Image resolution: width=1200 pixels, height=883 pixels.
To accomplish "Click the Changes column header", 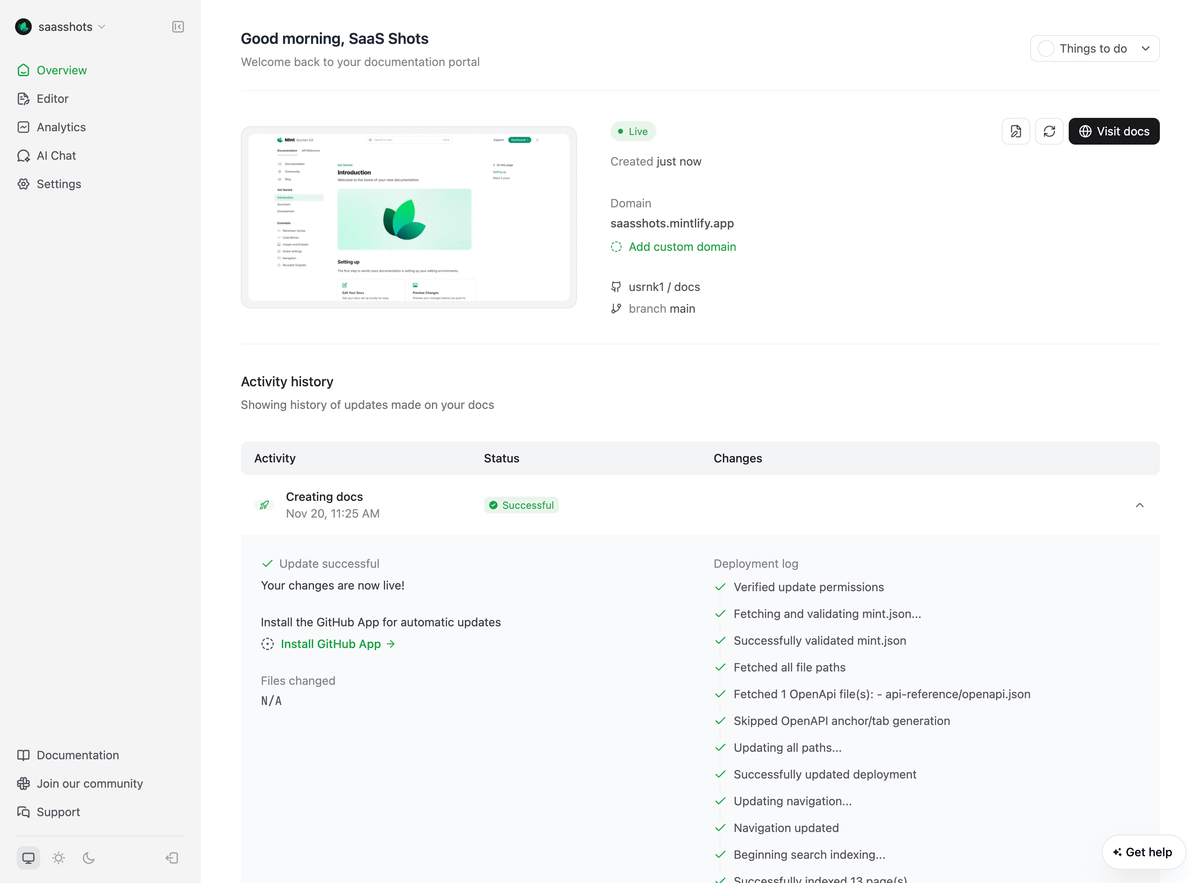I will click(738, 458).
